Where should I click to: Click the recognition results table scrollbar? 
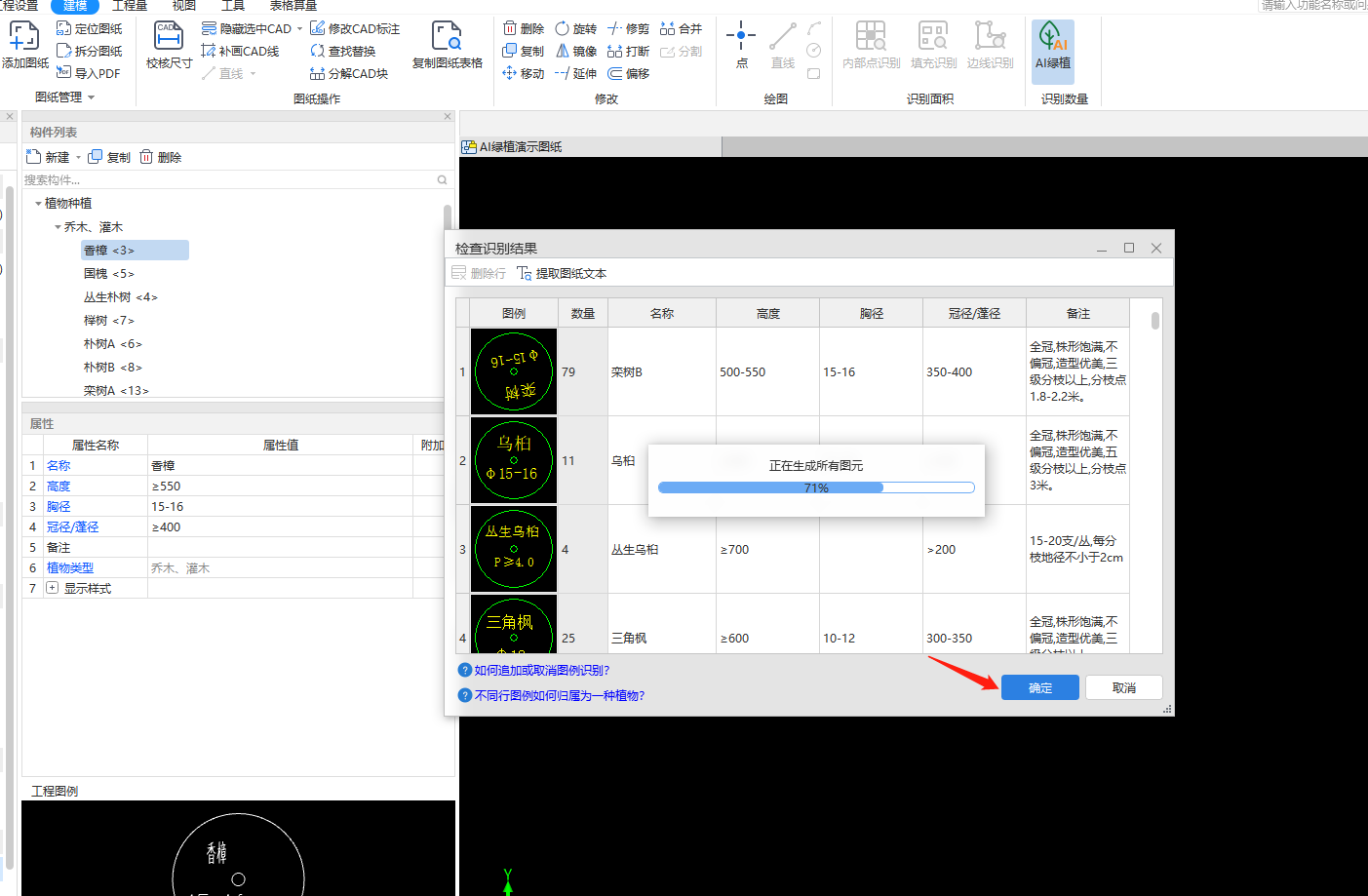click(x=1155, y=321)
